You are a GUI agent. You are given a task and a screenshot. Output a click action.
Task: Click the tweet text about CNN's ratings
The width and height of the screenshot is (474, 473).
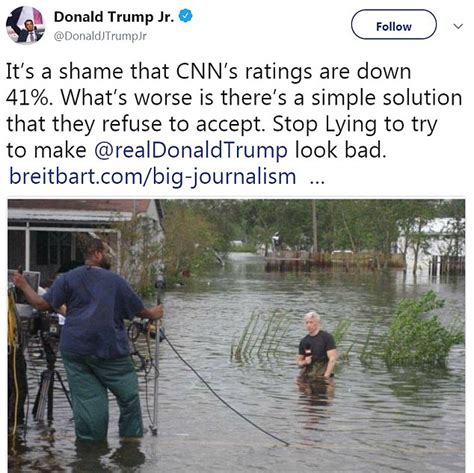[x=233, y=110]
